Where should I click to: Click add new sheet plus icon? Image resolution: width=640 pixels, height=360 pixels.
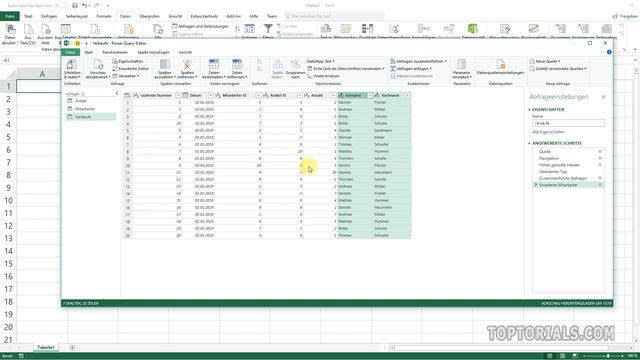pos(72,348)
